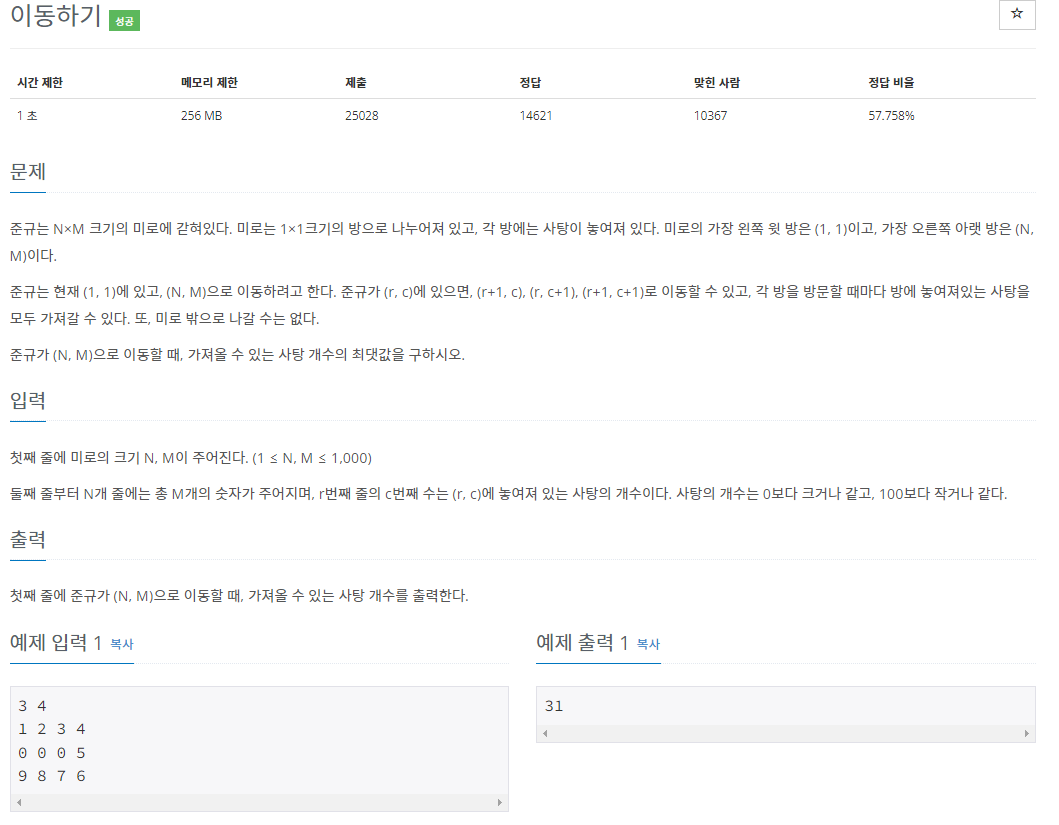Click the left scroll arrow of sample input box

tap(19, 802)
